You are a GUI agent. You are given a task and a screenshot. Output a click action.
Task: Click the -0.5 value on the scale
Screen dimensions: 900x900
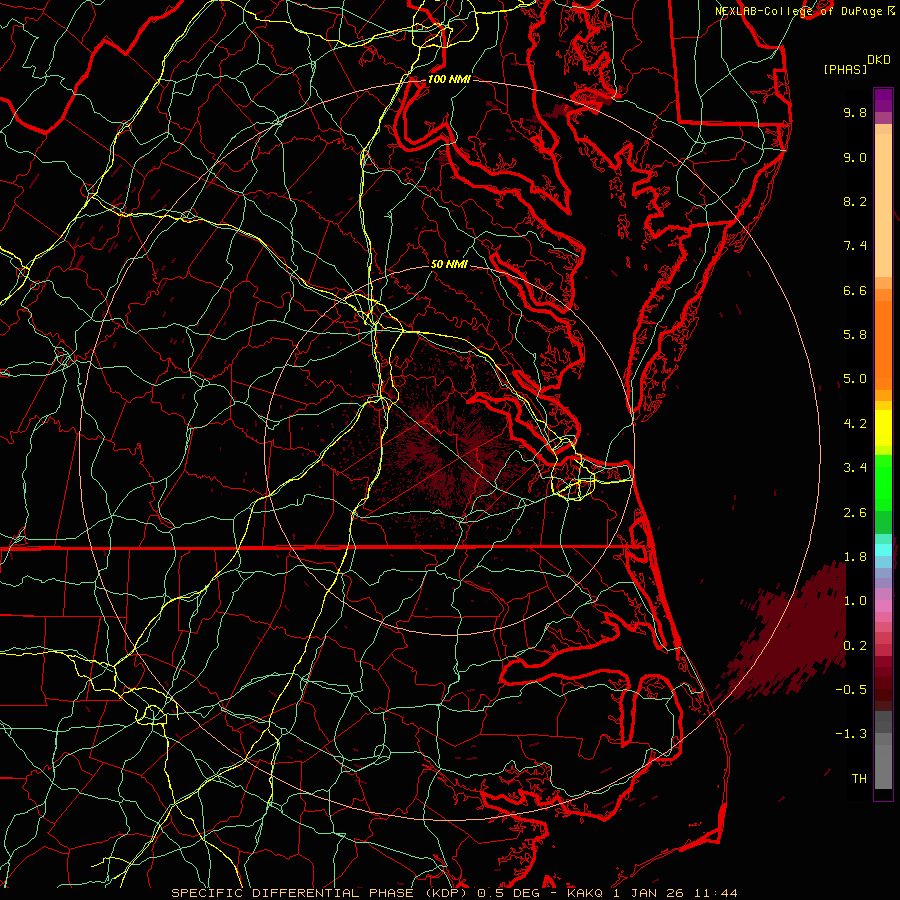point(851,690)
